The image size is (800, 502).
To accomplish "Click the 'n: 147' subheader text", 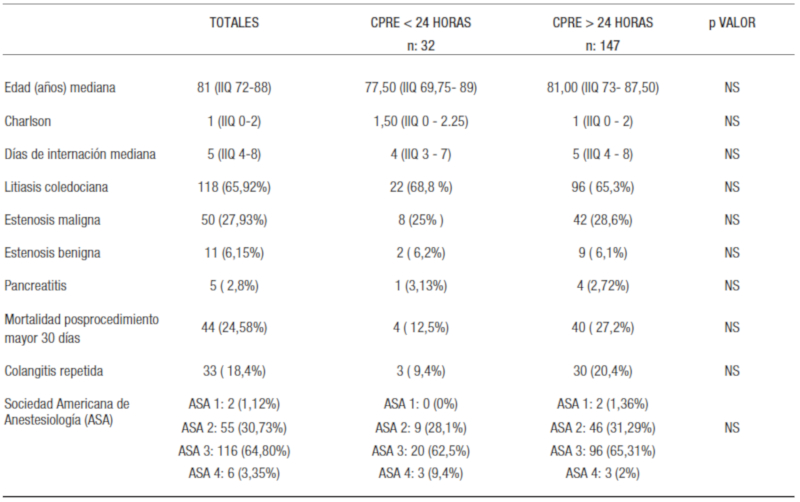I will 597,46.
